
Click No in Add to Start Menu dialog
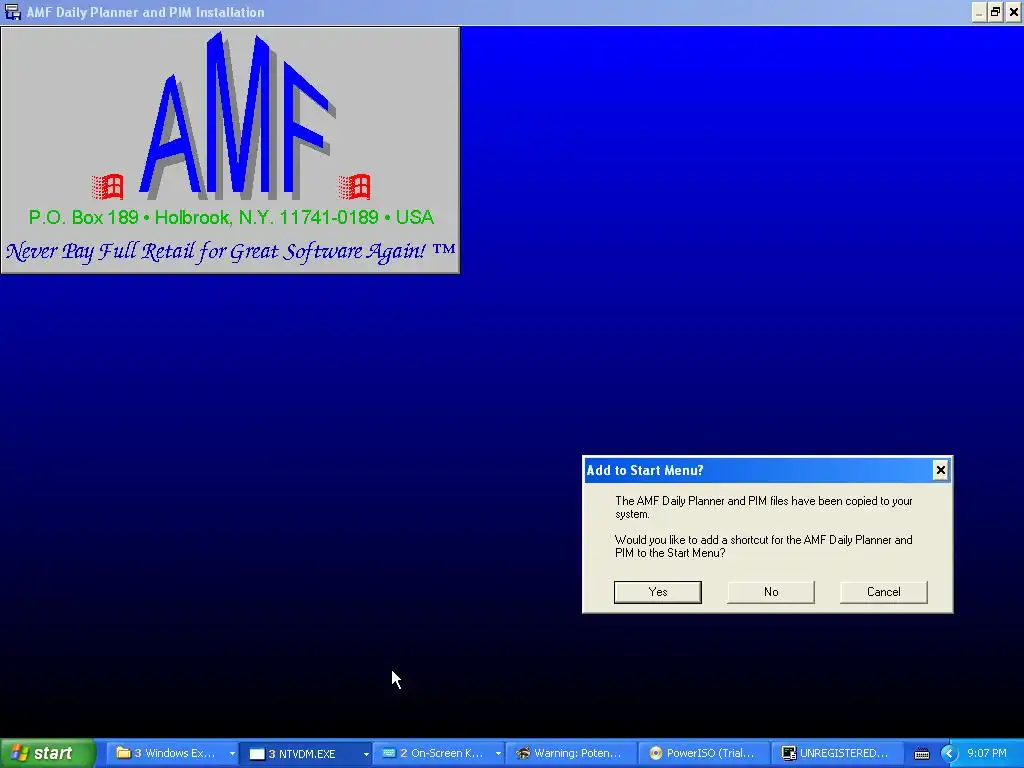[x=771, y=592]
